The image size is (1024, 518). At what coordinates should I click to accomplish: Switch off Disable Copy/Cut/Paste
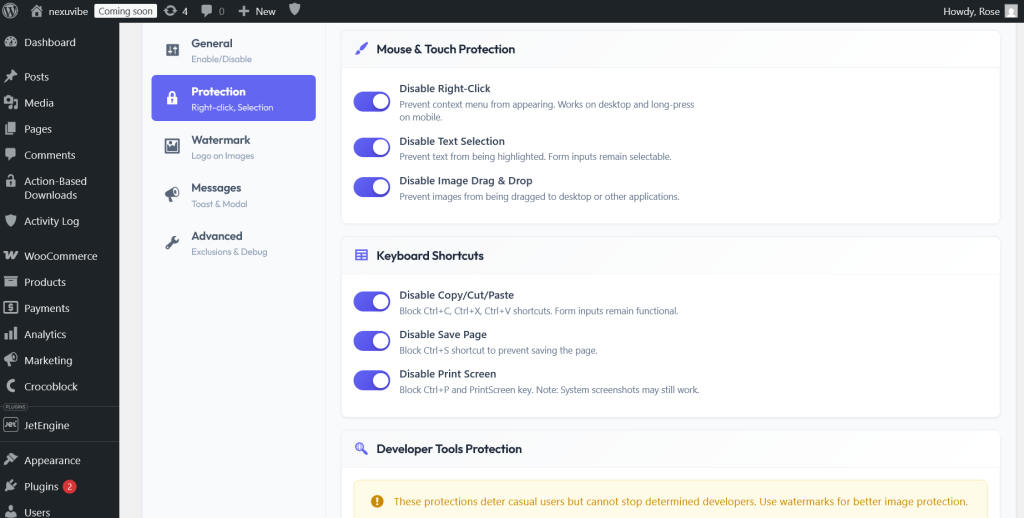tap(372, 301)
